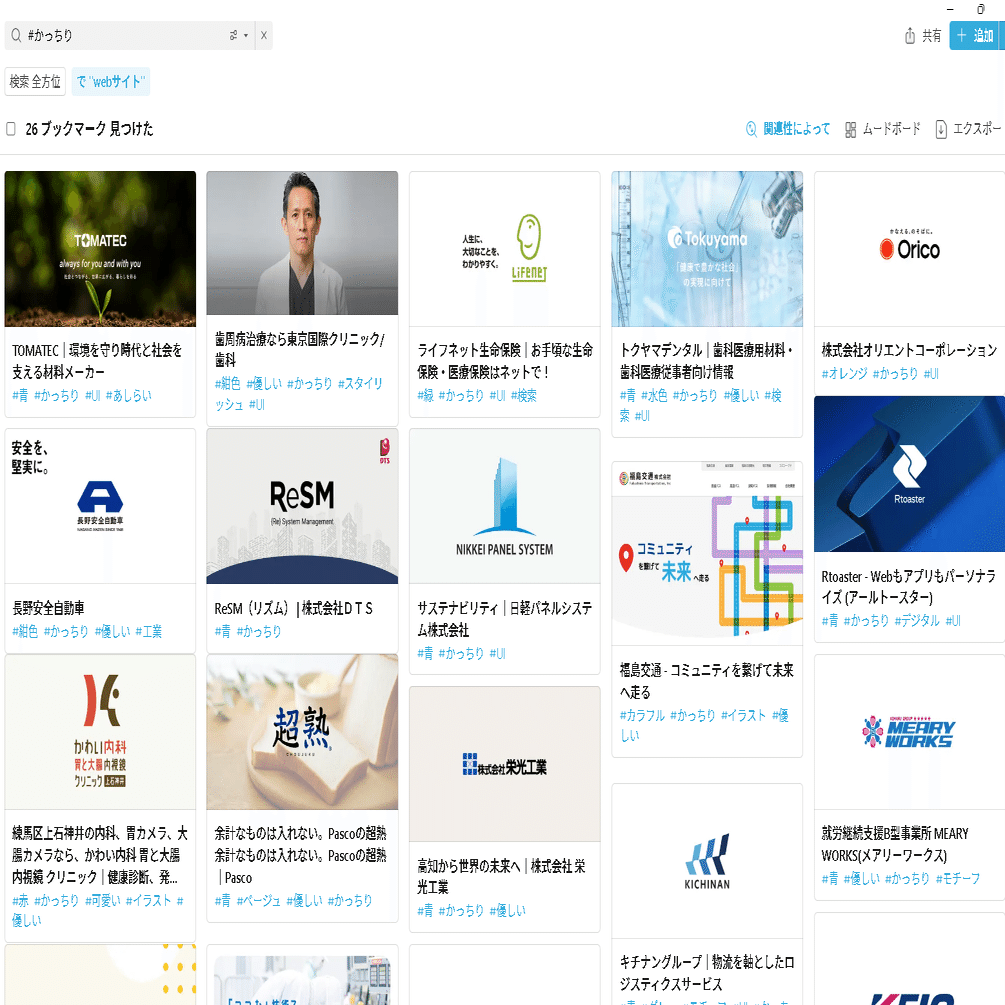The height and width of the screenshot is (1005, 1005).
Task: Click the #ベージュ tag on Pasco card
Action: coord(258,901)
